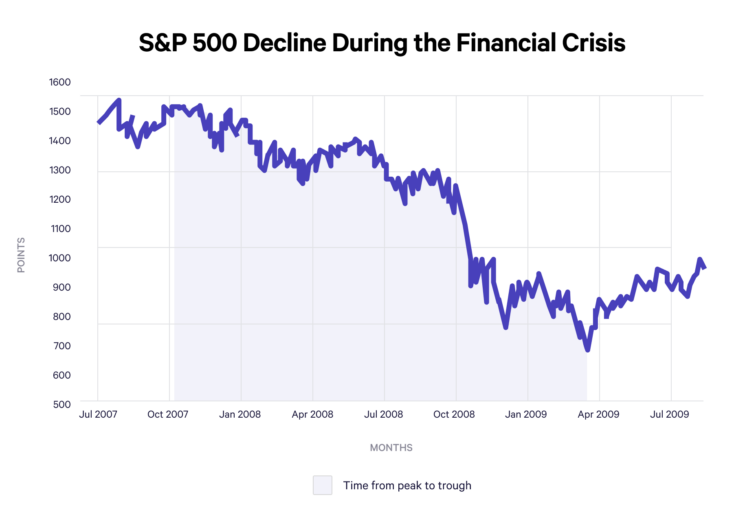Click the "POINTS" y-axis title

click(22, 254)
